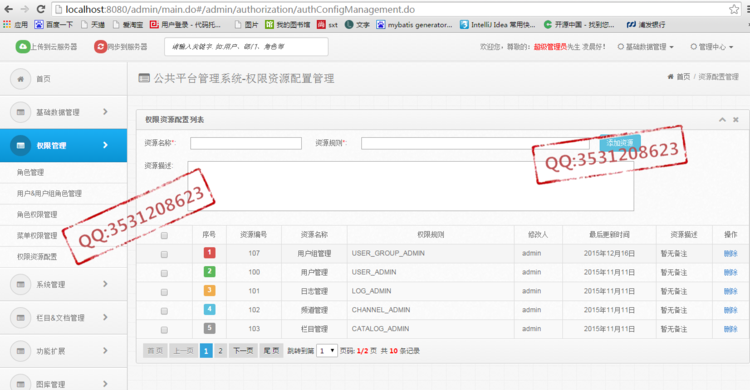The height and width of the screenshot is (390, 750).
Task: Click the 首页 home circle icon in sidebar
Action: click(x=21, y=79)
